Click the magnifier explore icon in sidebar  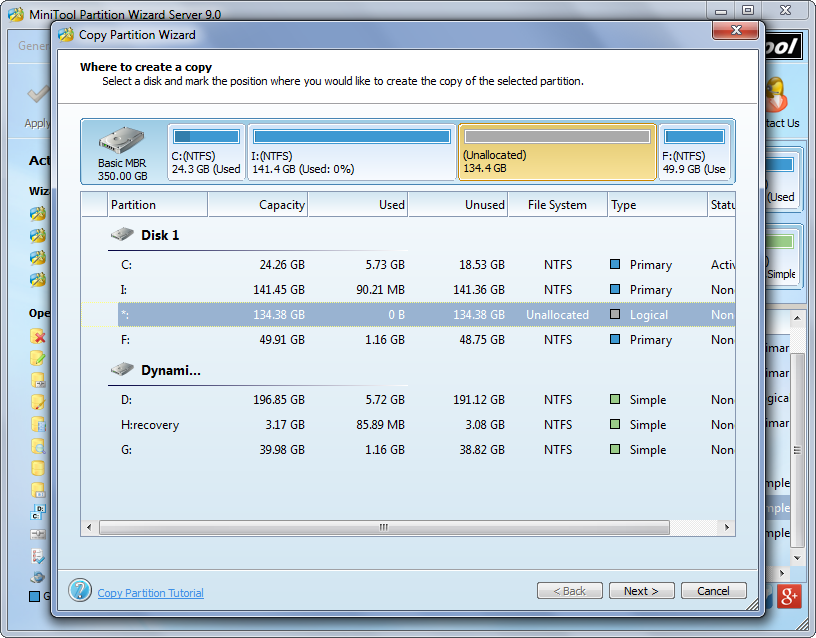[x=38, y=446]
